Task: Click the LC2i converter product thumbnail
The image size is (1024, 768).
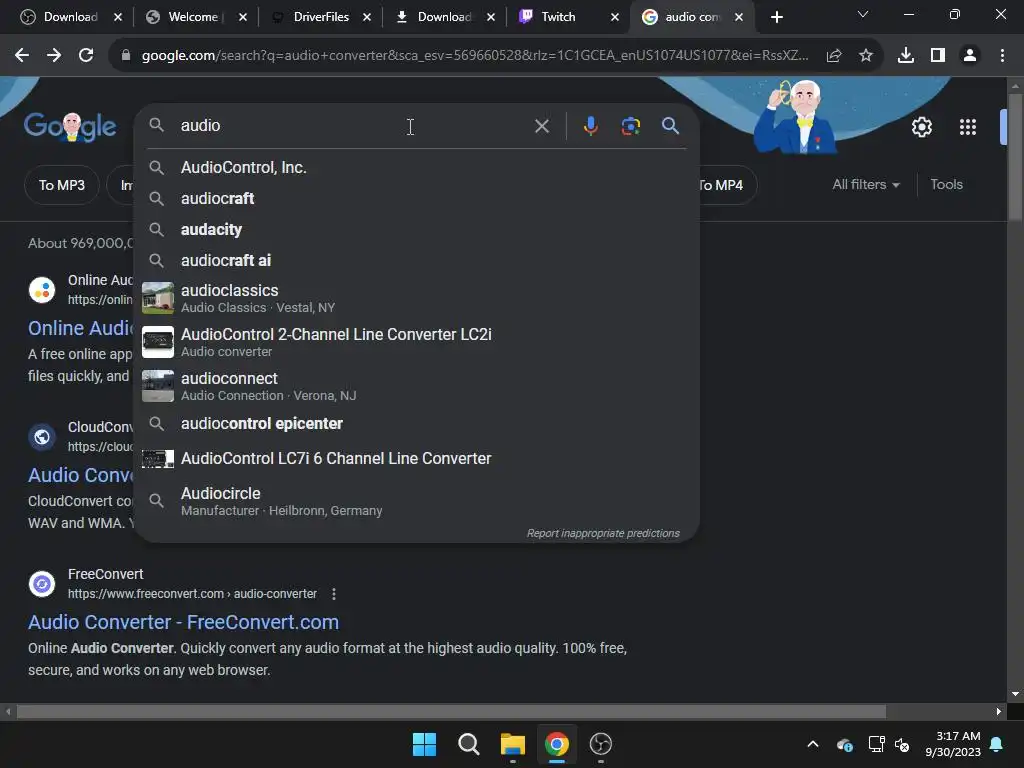Action: [x=158, y=342]
